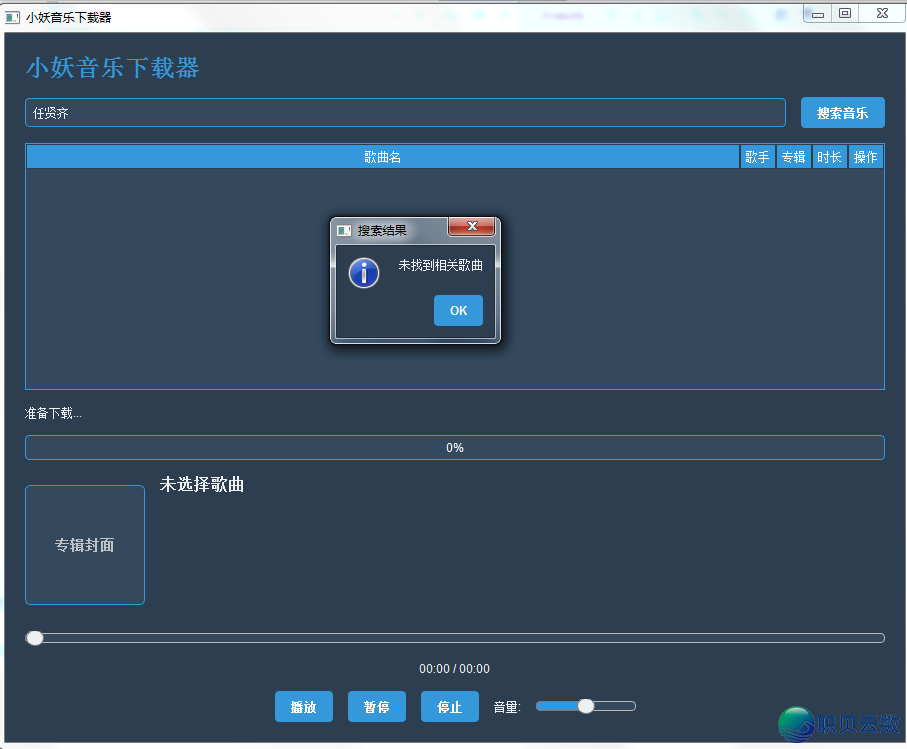Click the 专辑 column header

(x=793, y=157)
